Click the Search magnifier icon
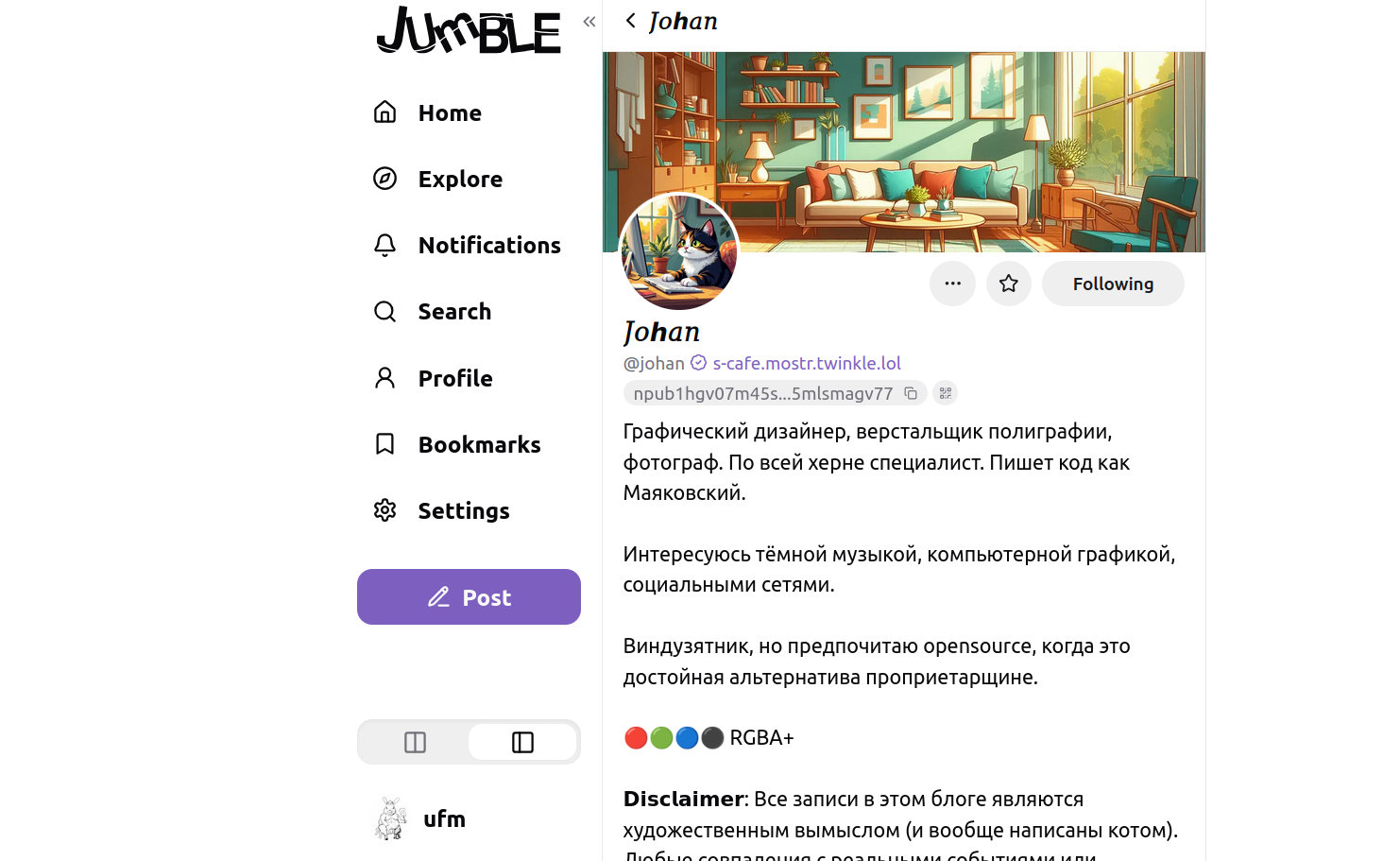This screenshot has width=1400, height=861. [384, 311]
